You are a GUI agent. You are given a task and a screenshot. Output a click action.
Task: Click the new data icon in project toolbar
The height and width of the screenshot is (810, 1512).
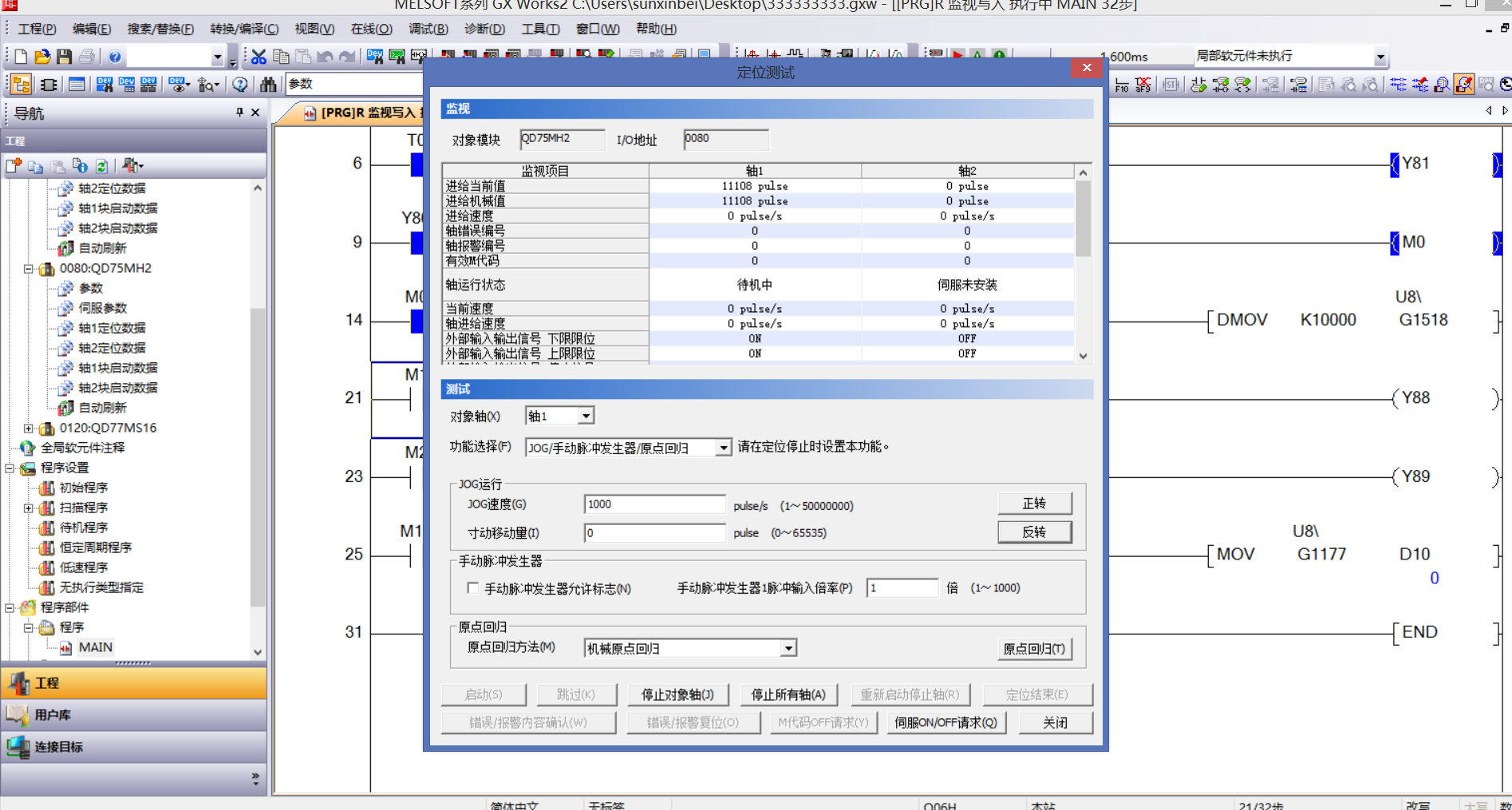(14, 166)
